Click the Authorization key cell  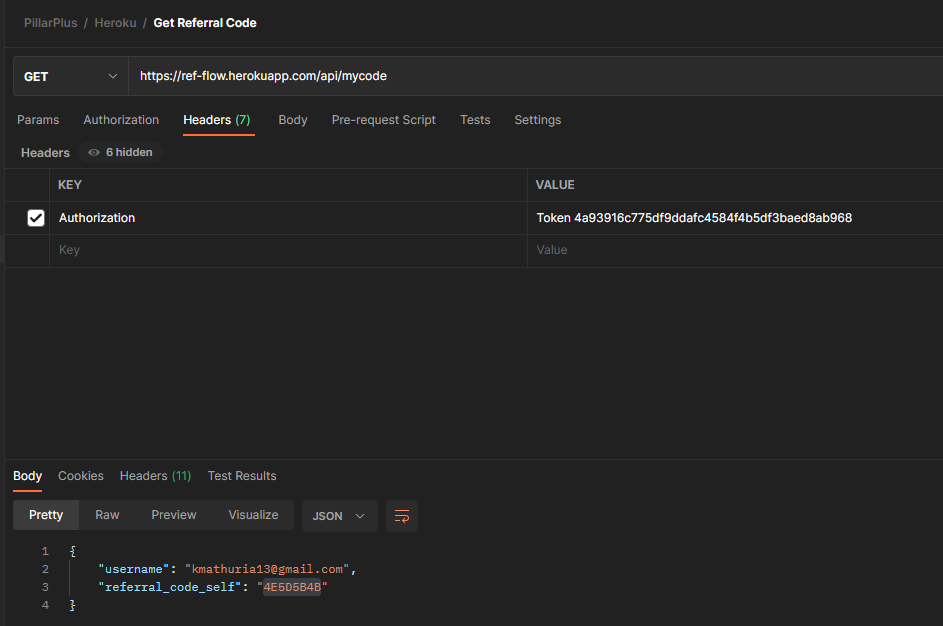tap(288, 218)
